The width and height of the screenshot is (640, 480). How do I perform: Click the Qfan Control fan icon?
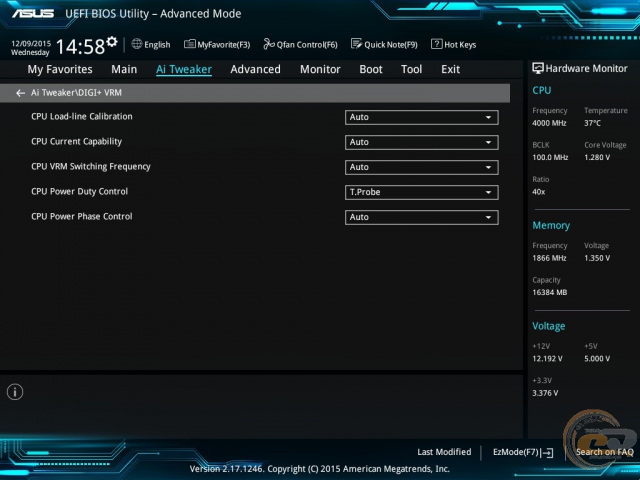(269, 44)
